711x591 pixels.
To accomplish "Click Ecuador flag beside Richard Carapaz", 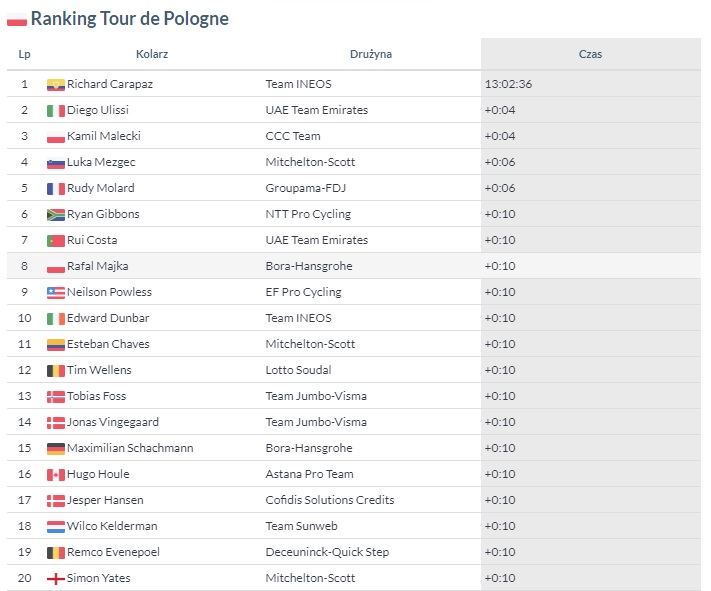I will [56, 85].
